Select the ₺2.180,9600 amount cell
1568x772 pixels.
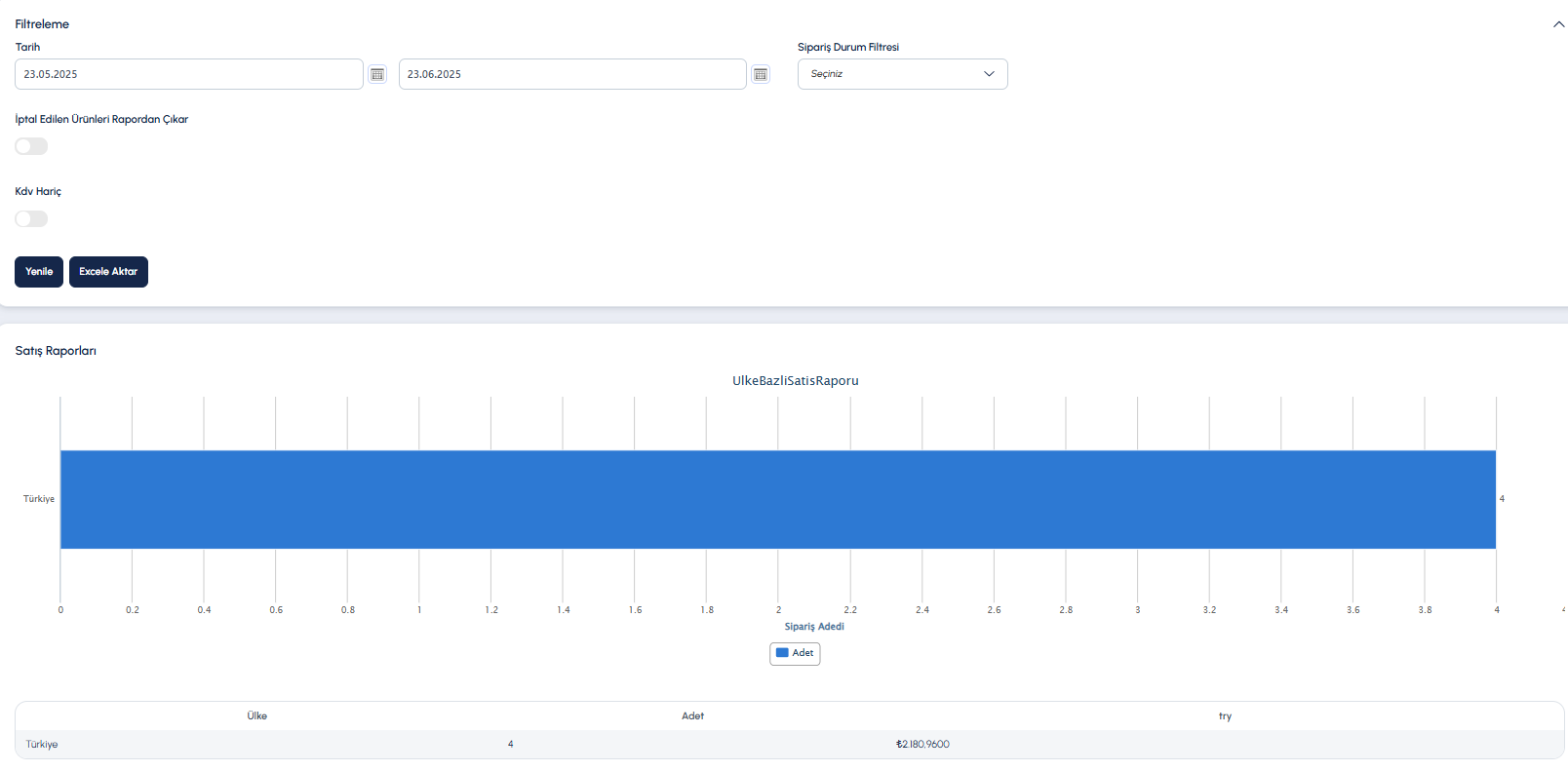(922, 744)
